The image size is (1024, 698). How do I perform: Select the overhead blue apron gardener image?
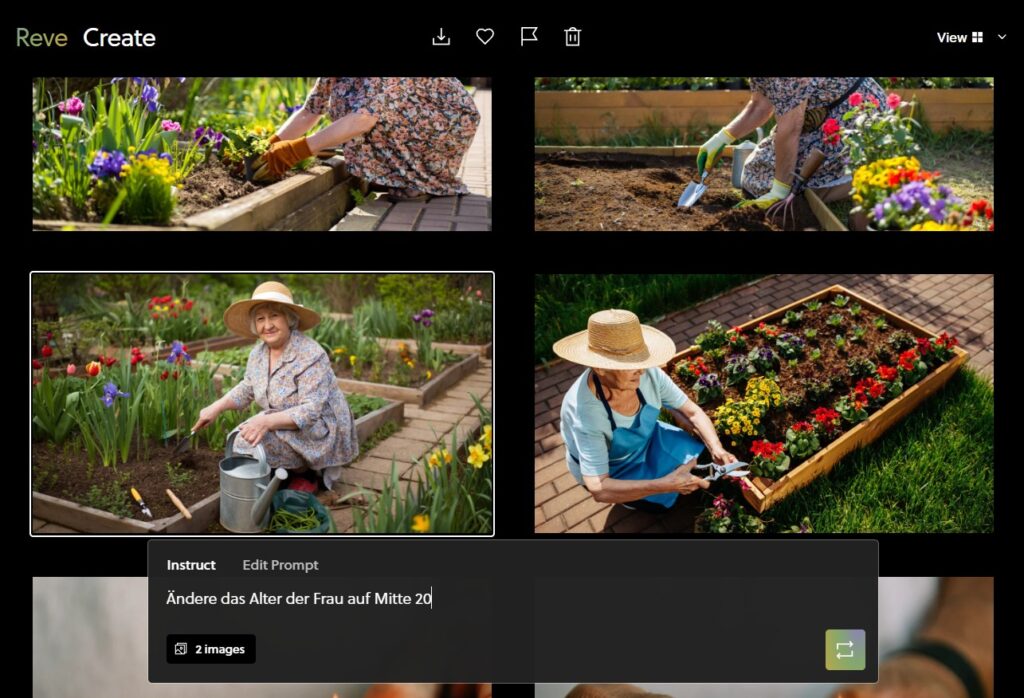coord(764,404)
